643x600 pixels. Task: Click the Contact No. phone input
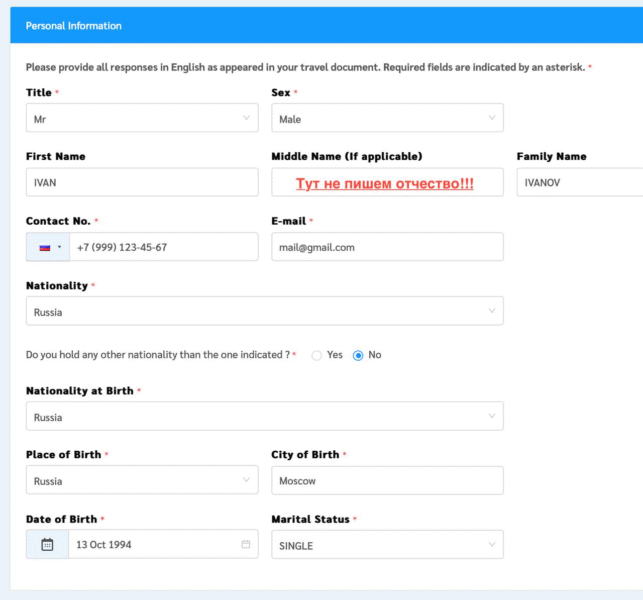click(163, 247)
